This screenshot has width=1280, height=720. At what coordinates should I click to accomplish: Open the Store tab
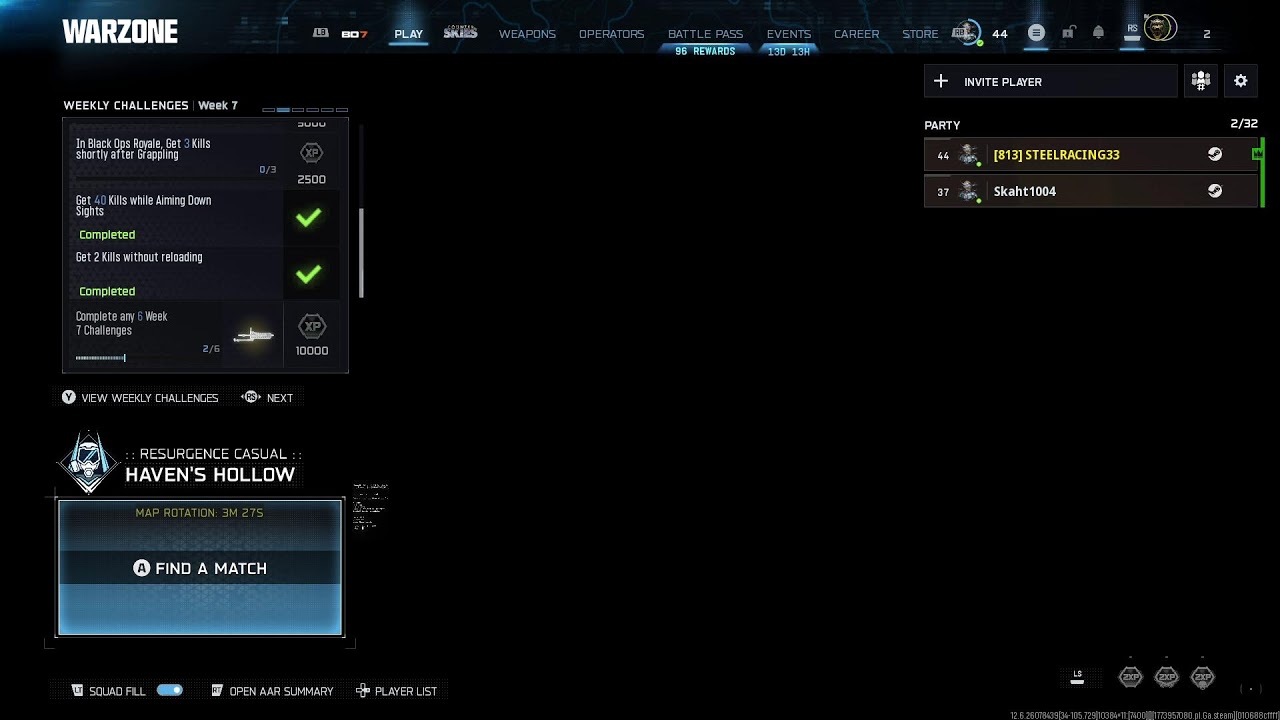click(x=920, y=34)
